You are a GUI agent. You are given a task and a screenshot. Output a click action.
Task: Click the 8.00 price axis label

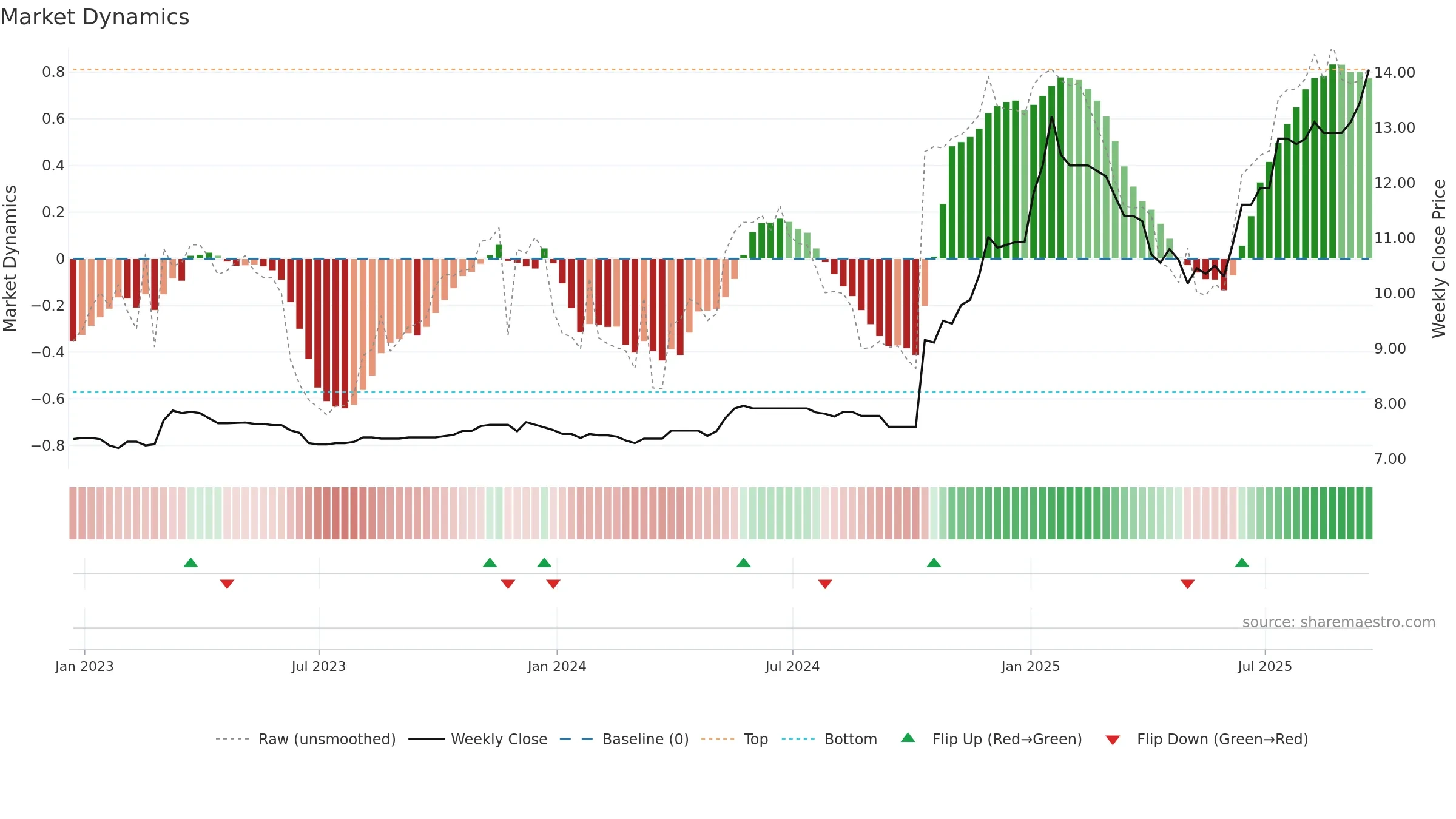pyautogui.click(x=1390, y=404)
